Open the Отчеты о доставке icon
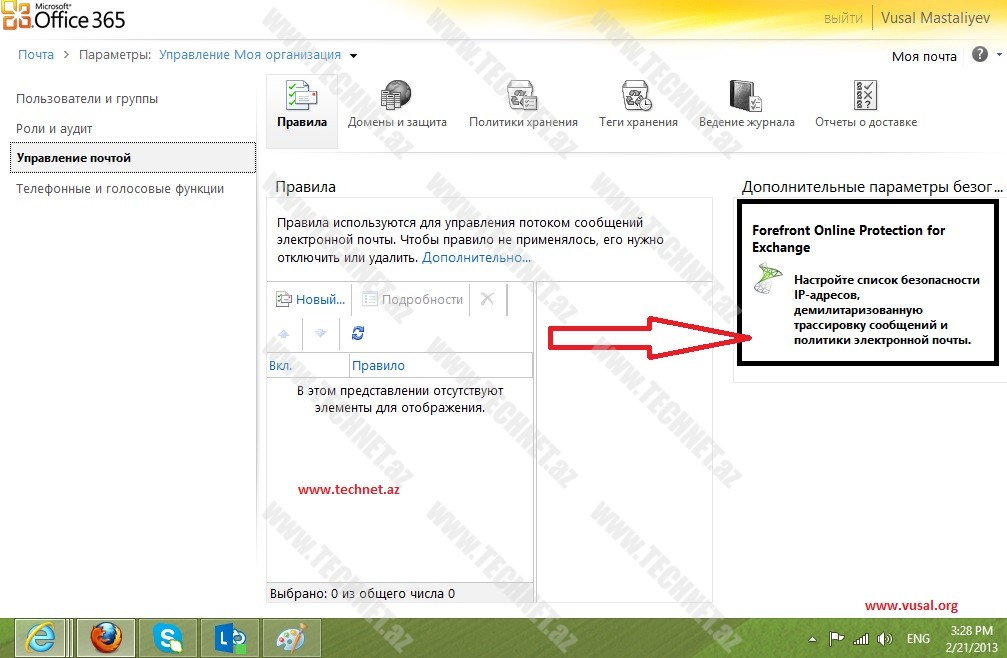This screenshot has height=658, width=1007. pyautogui.click(x=865, y=97)
